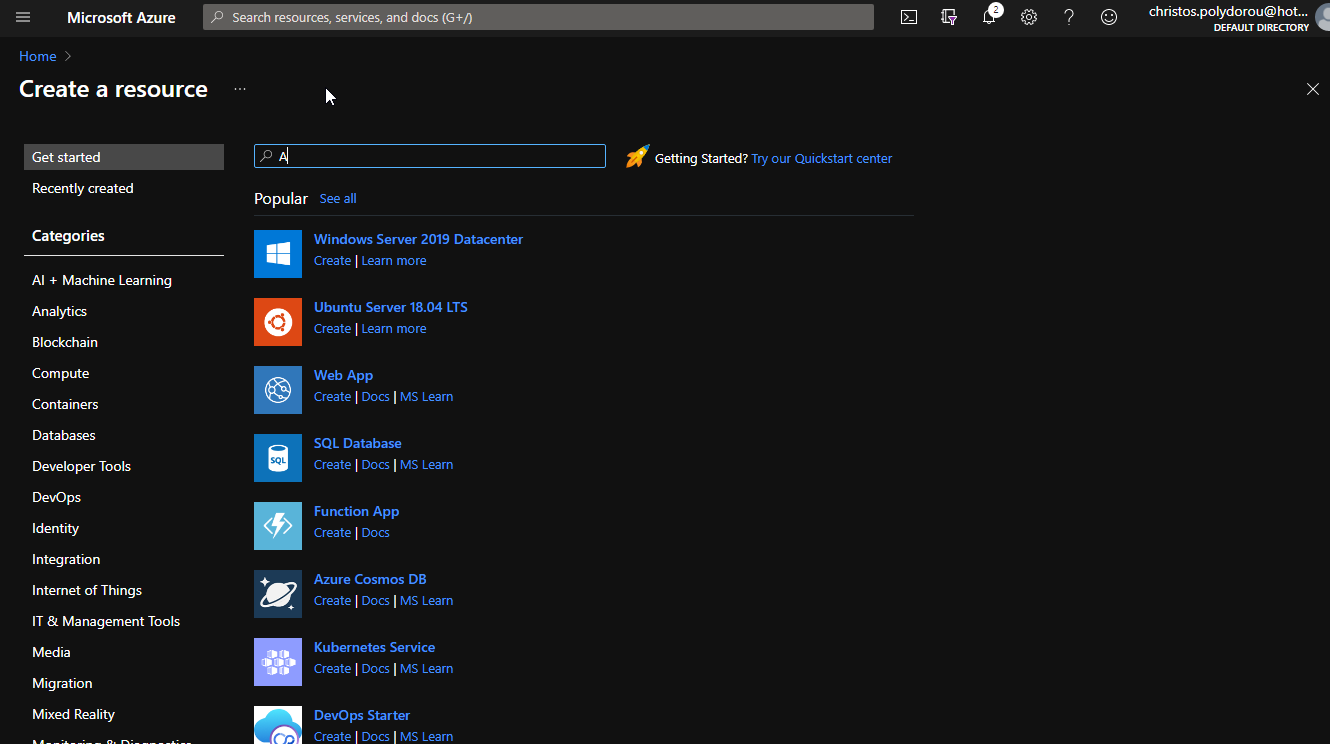
Task: Open Docs under Kubernetes Service
Action: [375, 669]
